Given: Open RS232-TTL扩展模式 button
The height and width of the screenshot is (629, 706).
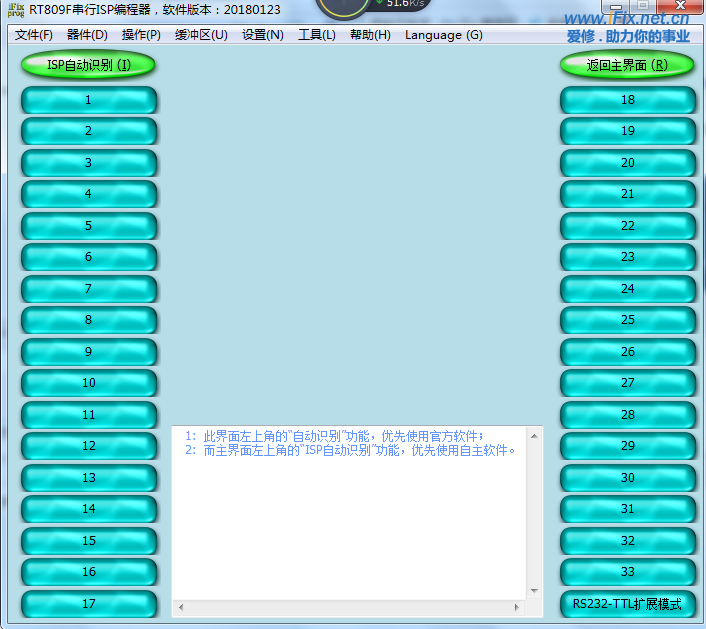Looking at the screenshot, I should pos(627,604).
